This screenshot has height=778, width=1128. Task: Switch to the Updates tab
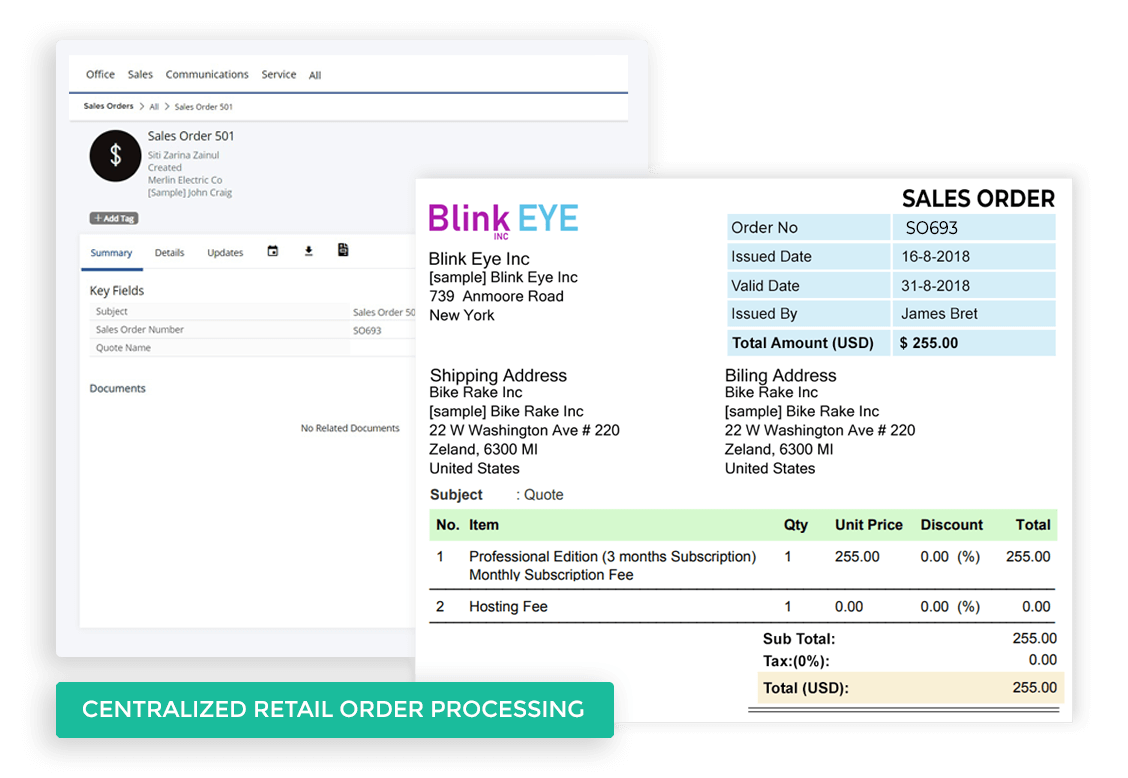225,253
